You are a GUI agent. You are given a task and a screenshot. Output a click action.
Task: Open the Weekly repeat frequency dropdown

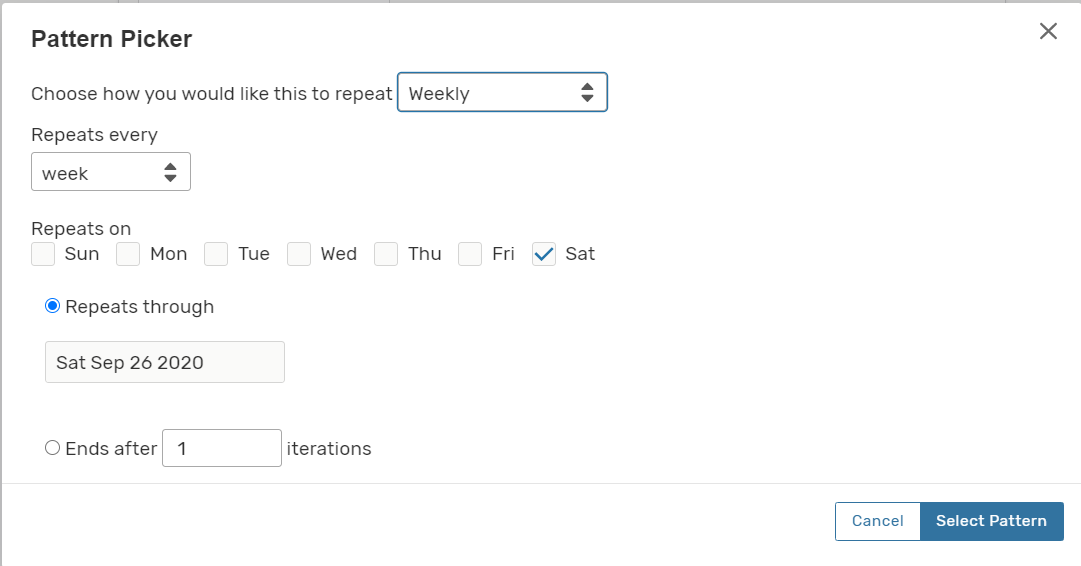click(502, 93)
